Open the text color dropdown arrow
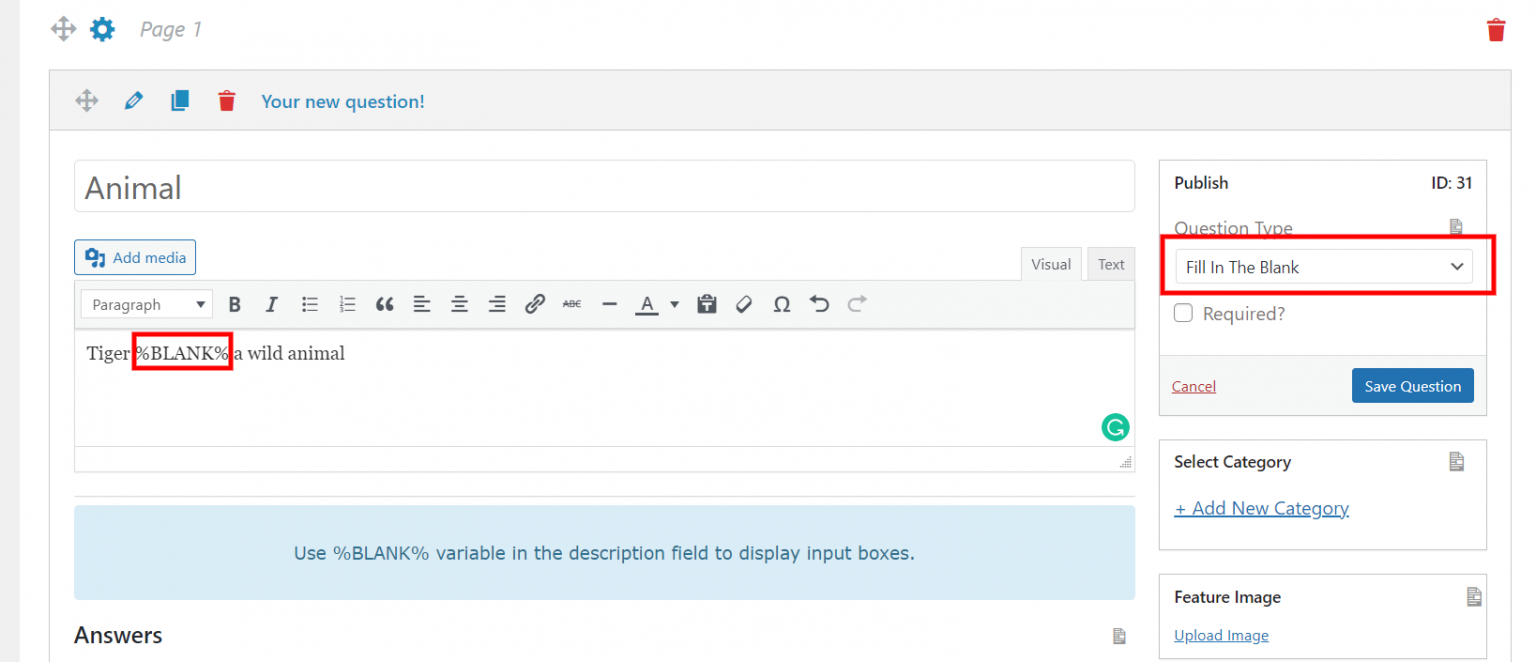The width and height of the screenshot is (1536, 662). [674, 304]
